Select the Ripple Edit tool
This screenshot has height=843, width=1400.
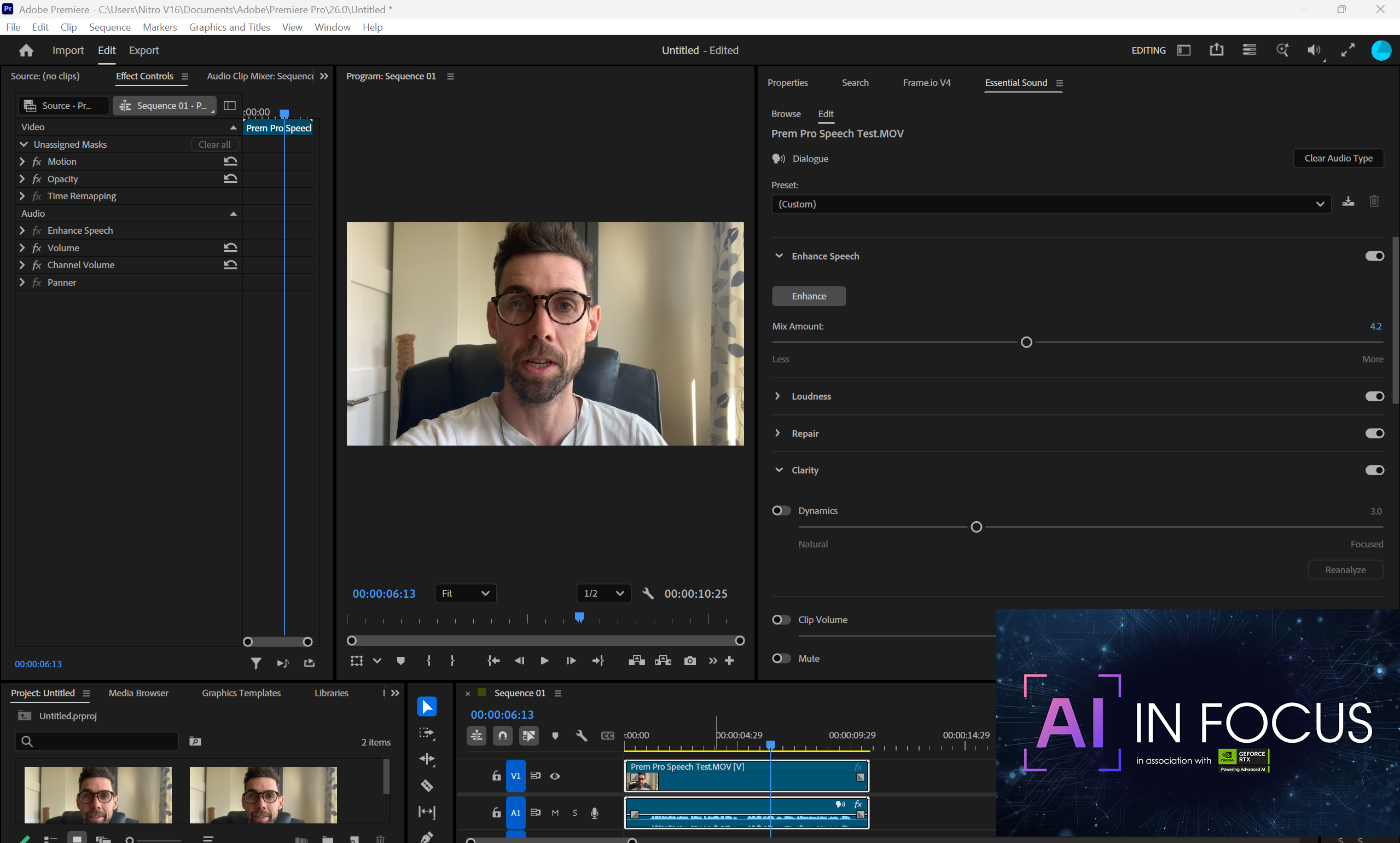click(x=427, y=759)
